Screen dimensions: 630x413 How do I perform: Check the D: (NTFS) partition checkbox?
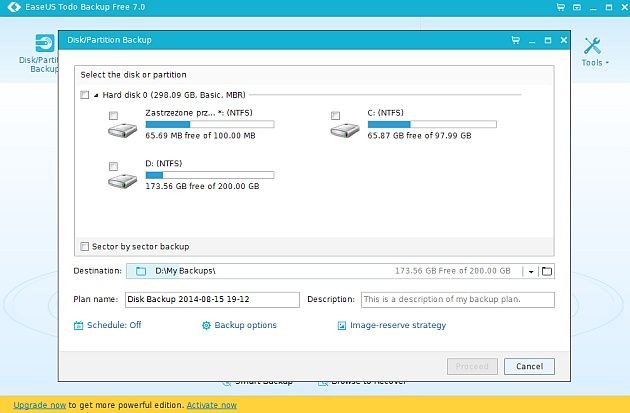tap(113, 166)
